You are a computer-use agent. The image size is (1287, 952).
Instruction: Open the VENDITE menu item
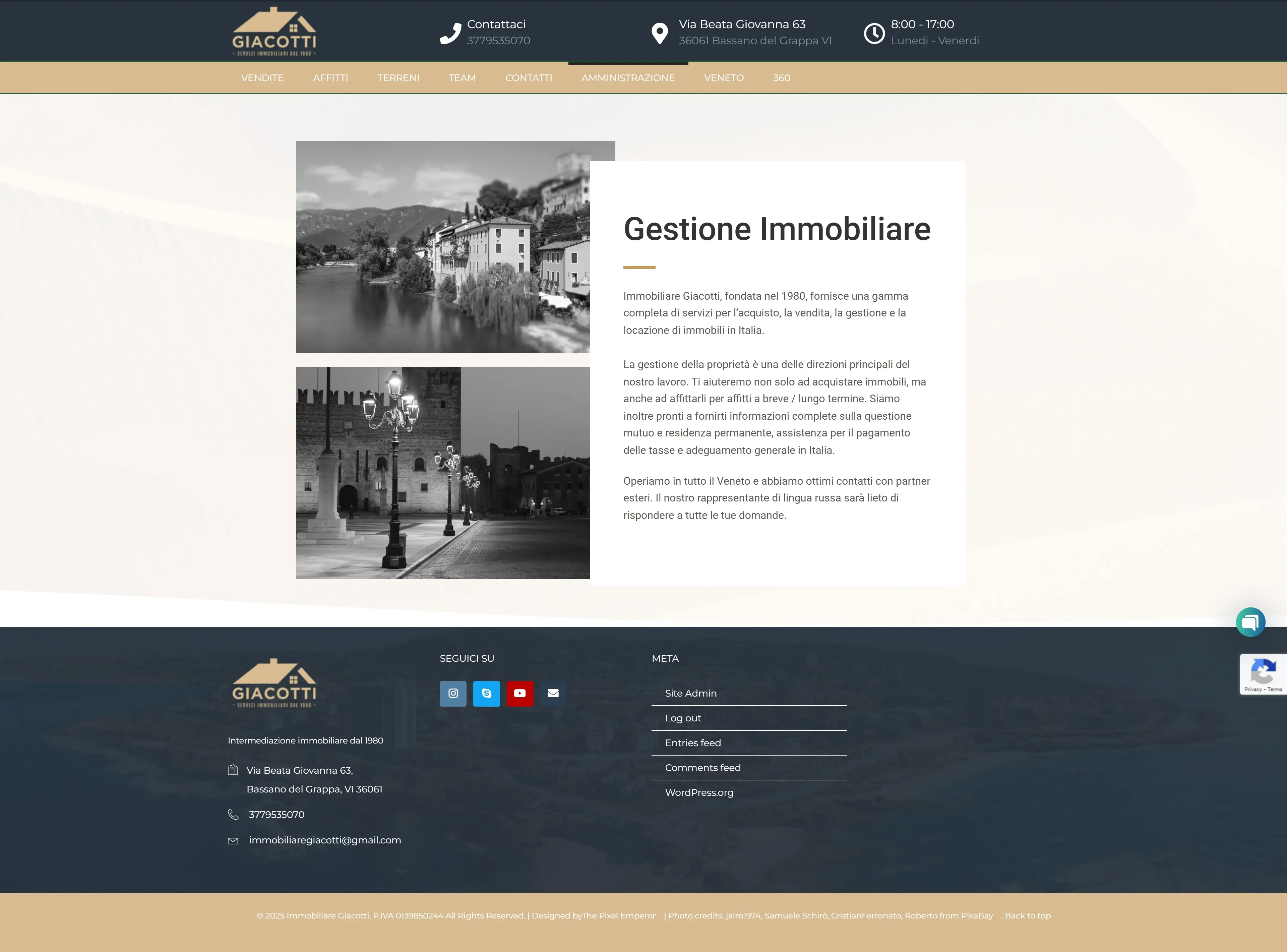[262, 78]
